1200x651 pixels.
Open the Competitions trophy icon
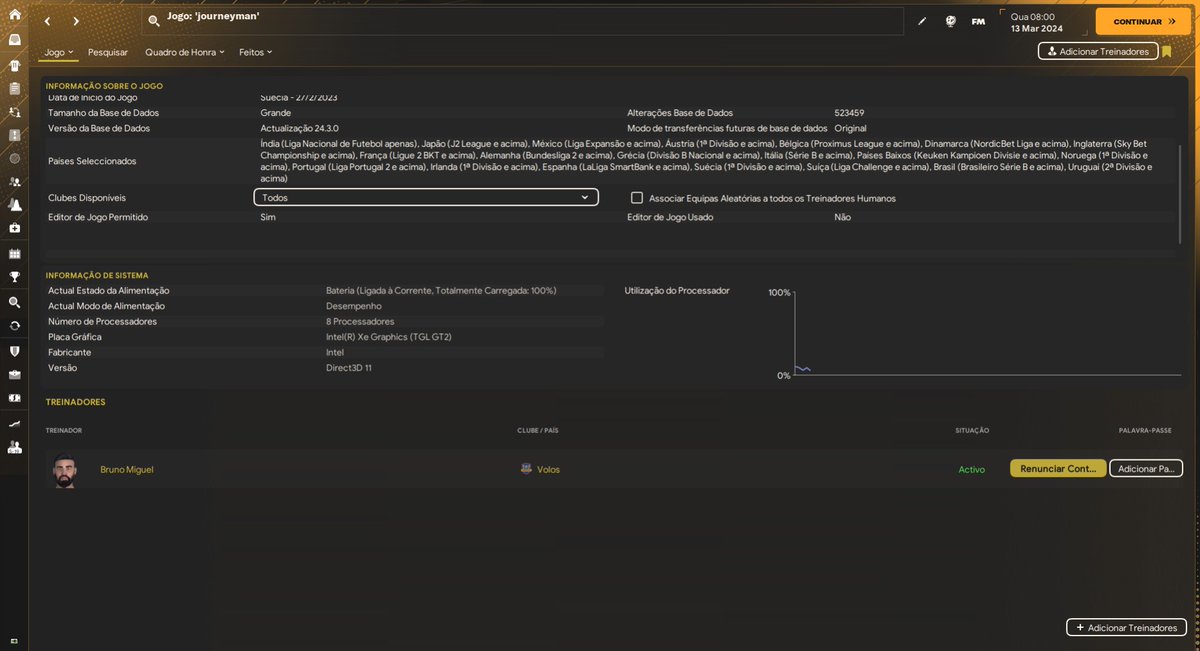(x=14, y=277)
